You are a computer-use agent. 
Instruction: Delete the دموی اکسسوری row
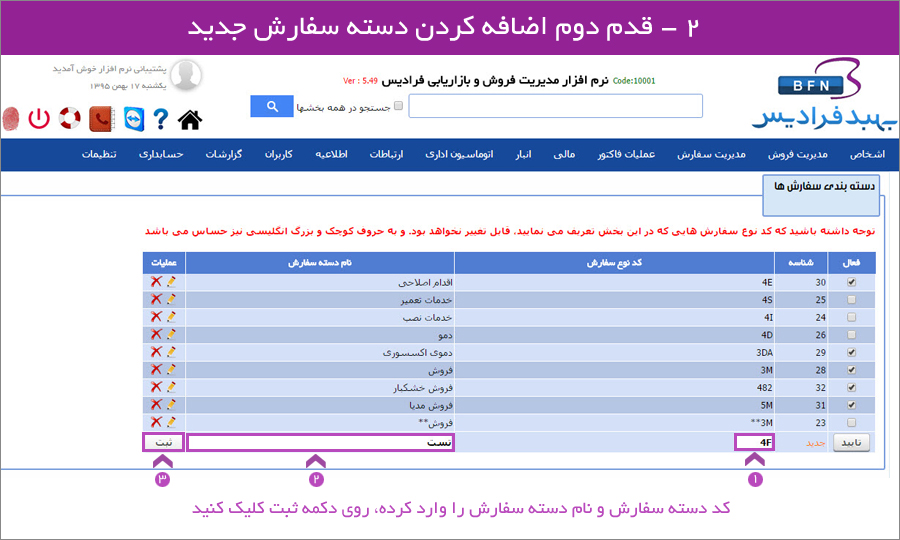tap(156, 352)
